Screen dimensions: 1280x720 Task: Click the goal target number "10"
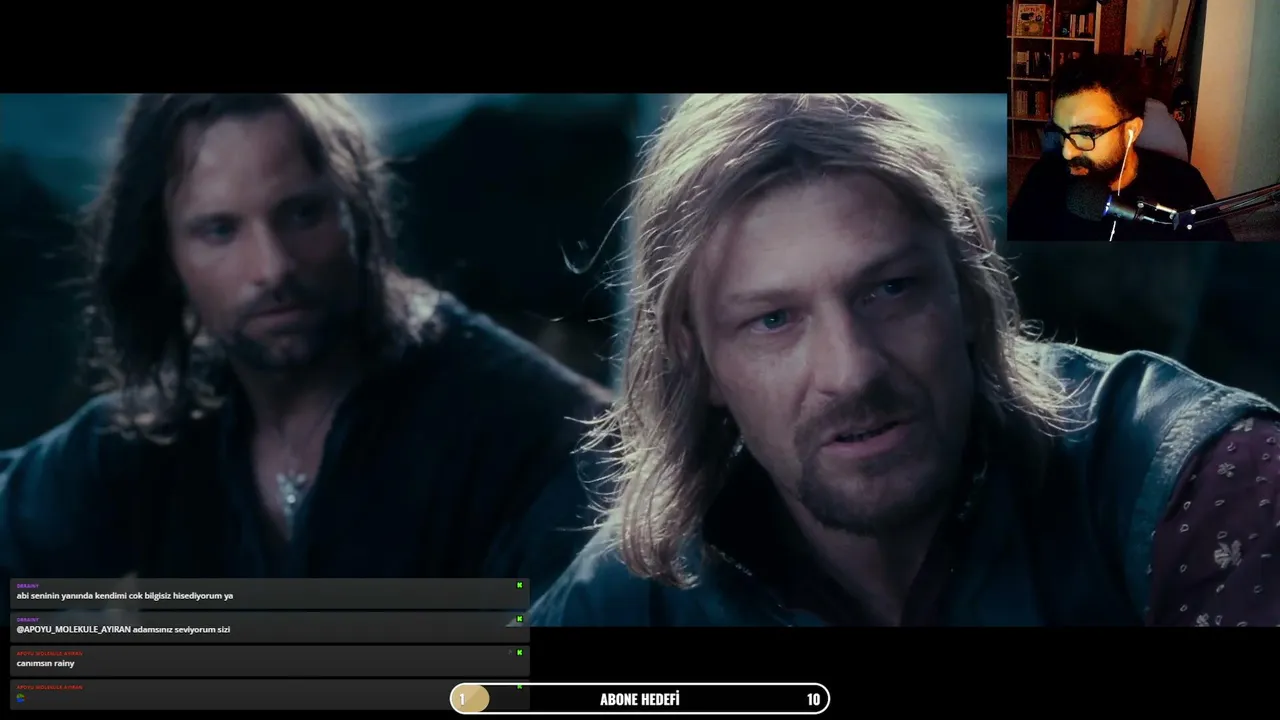813,700
